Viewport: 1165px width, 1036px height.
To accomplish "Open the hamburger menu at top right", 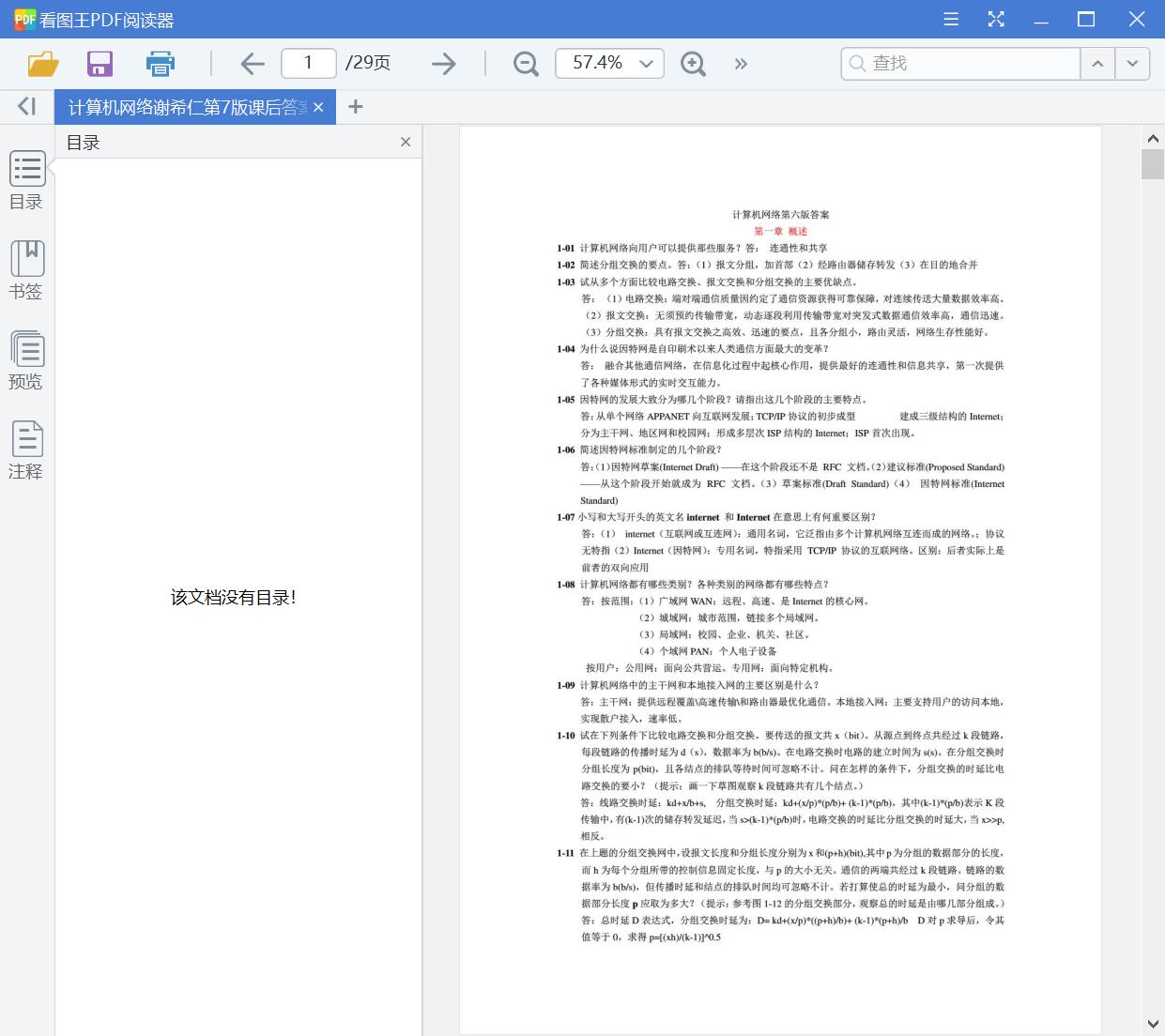I will [x=950, y=19].
